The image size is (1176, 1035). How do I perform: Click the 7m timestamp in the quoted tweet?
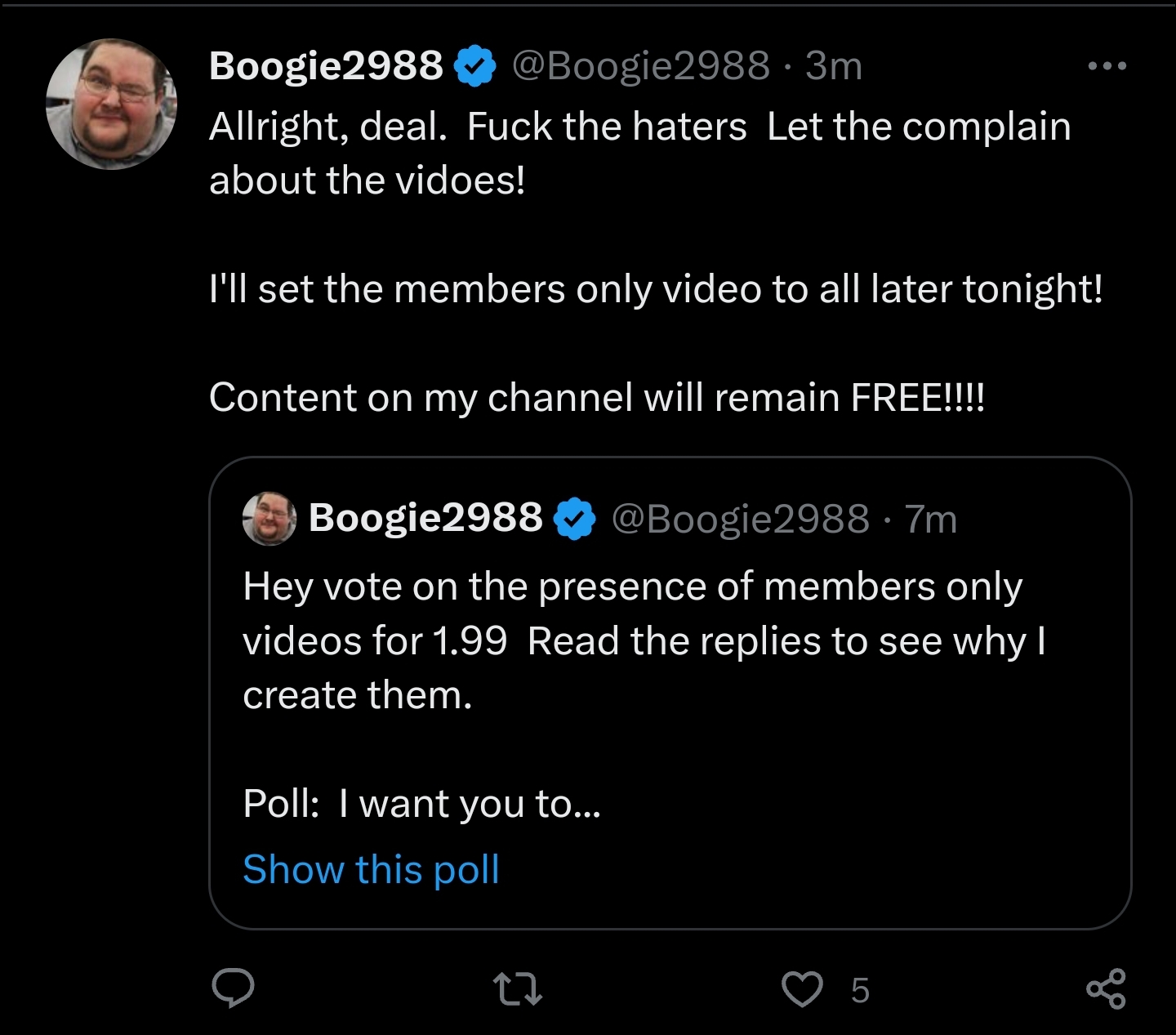931,520
